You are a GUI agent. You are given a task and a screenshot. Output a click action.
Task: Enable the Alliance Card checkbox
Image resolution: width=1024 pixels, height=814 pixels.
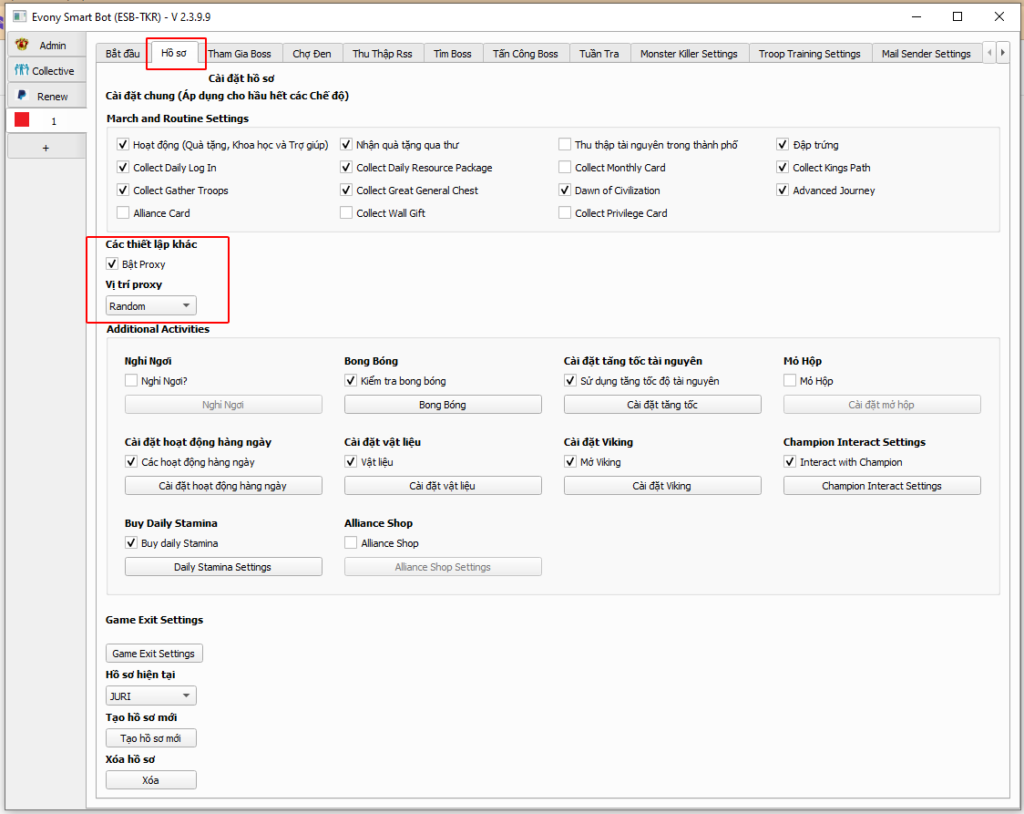point(124,213)
